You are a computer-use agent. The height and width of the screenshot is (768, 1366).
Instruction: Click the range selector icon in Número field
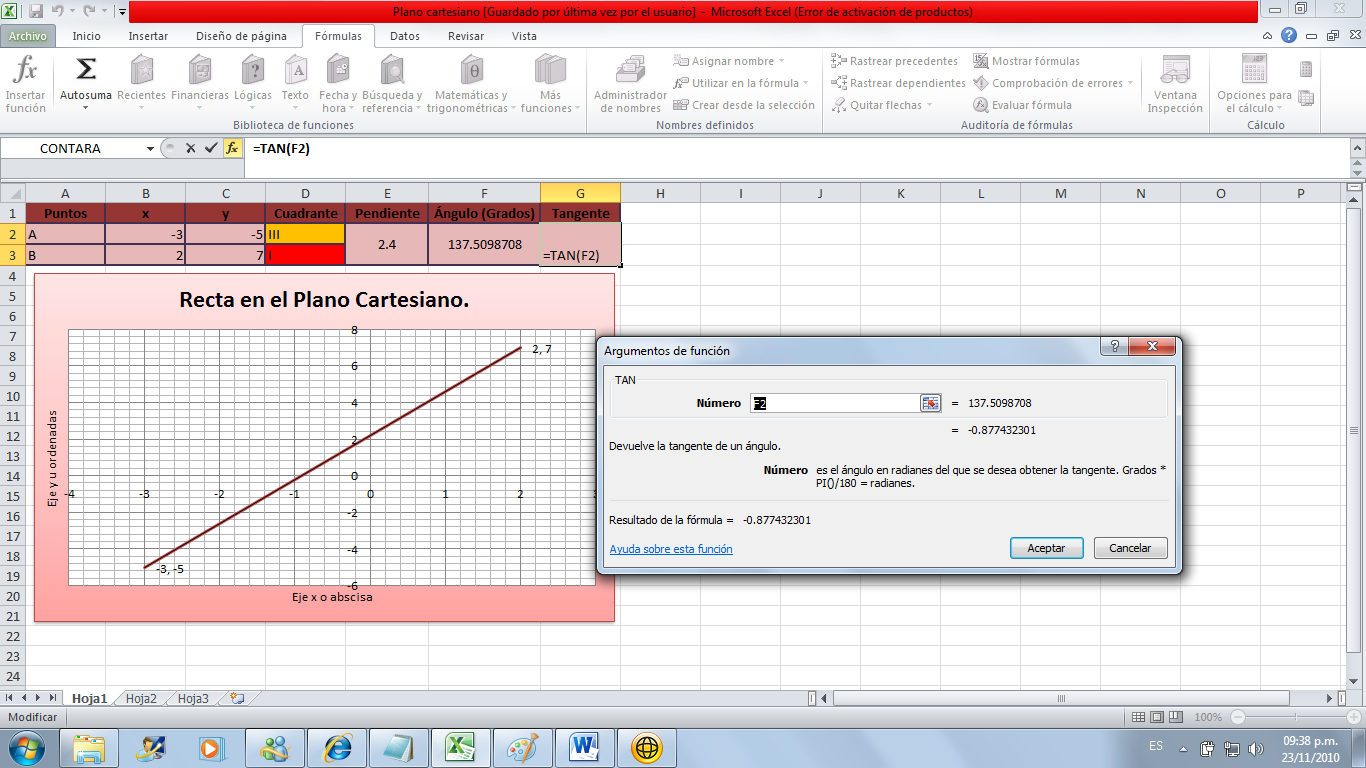930,403
